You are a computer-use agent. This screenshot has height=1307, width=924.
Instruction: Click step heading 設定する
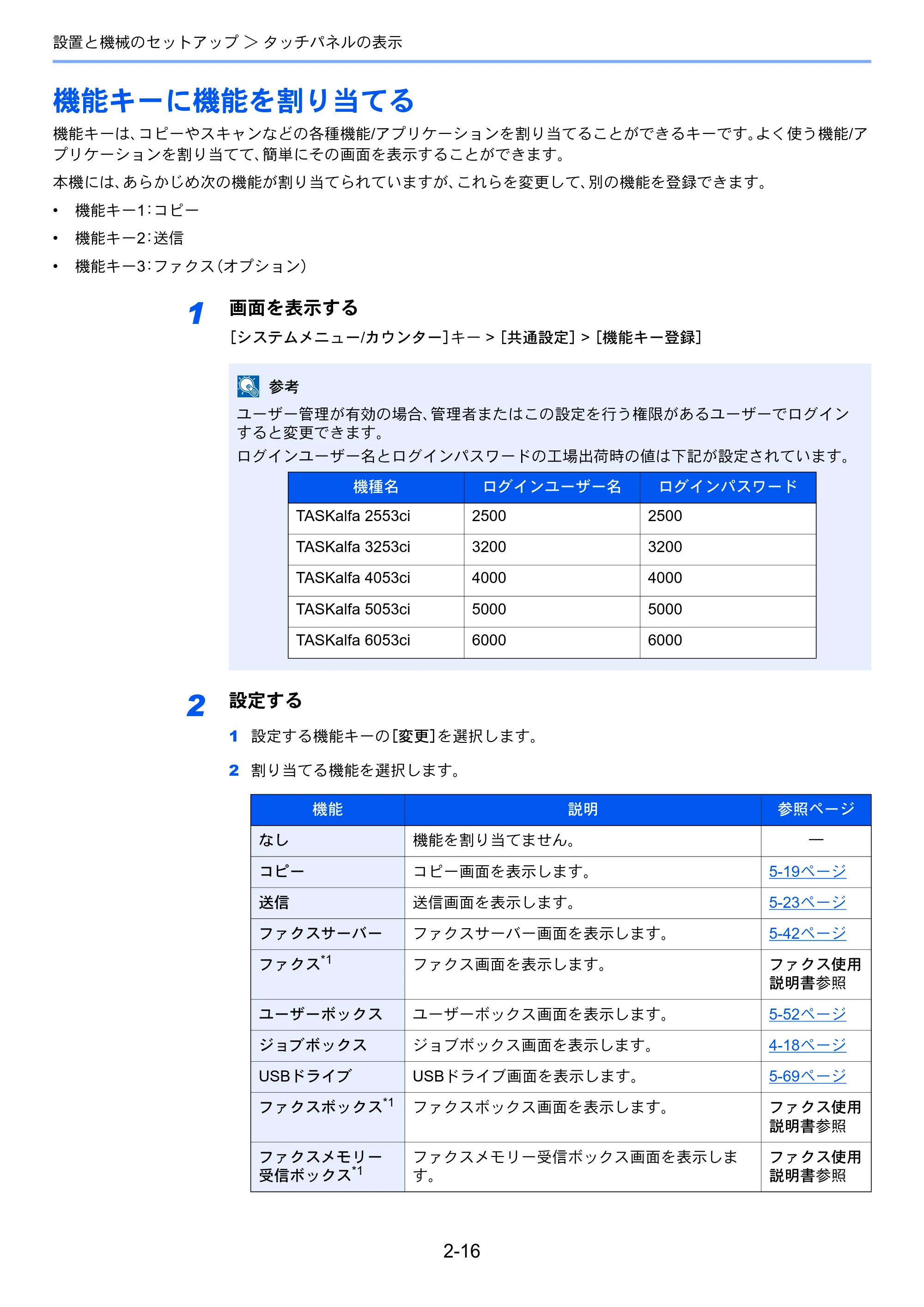click(265, 701)
